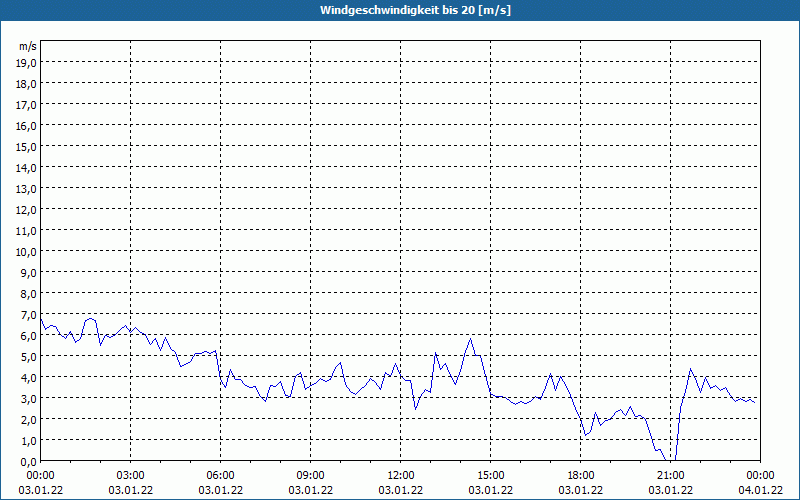800x500 pixels.
Task: Click the 21:00 time axis label
Action: click(670, 476)
